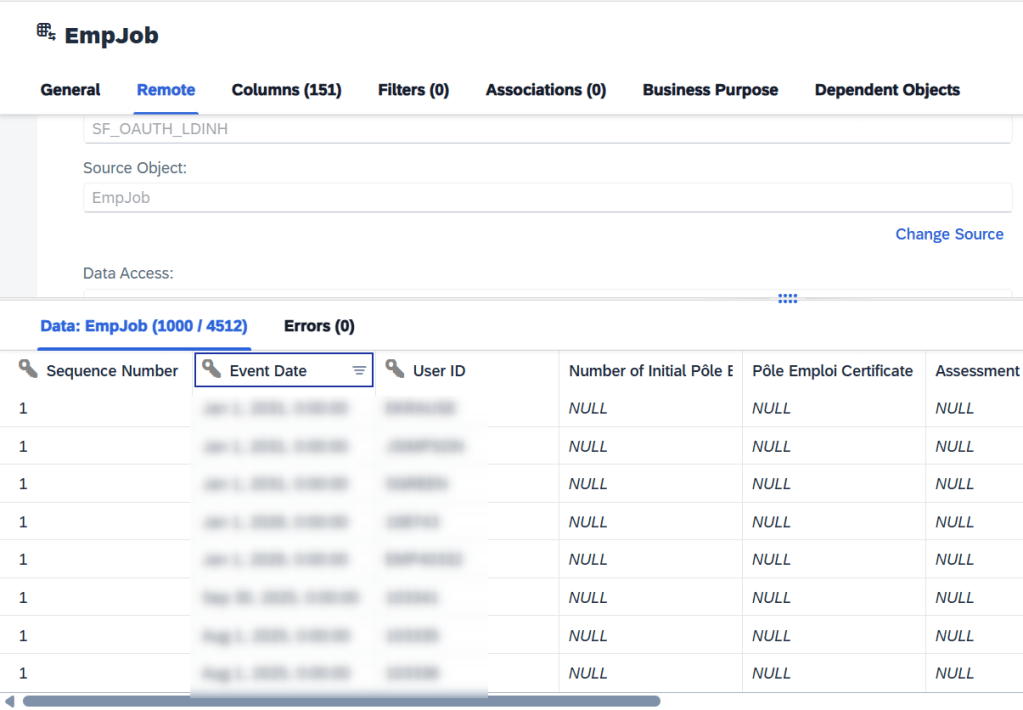This screenshot has width=1023, height=710.
Task: Click the Change Source link
Action: click(948, 234)
